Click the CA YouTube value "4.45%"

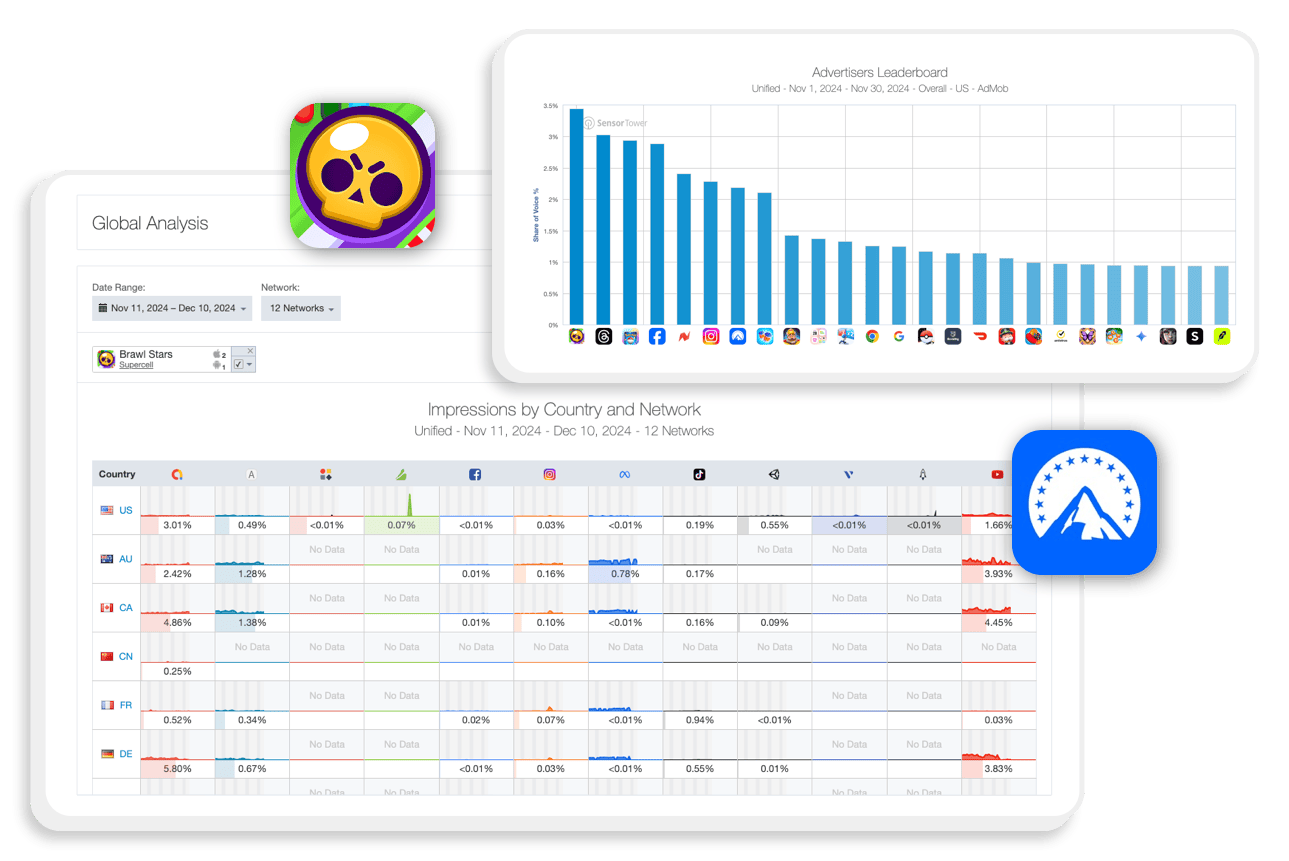pyautogui.click(x=998, y=623)
